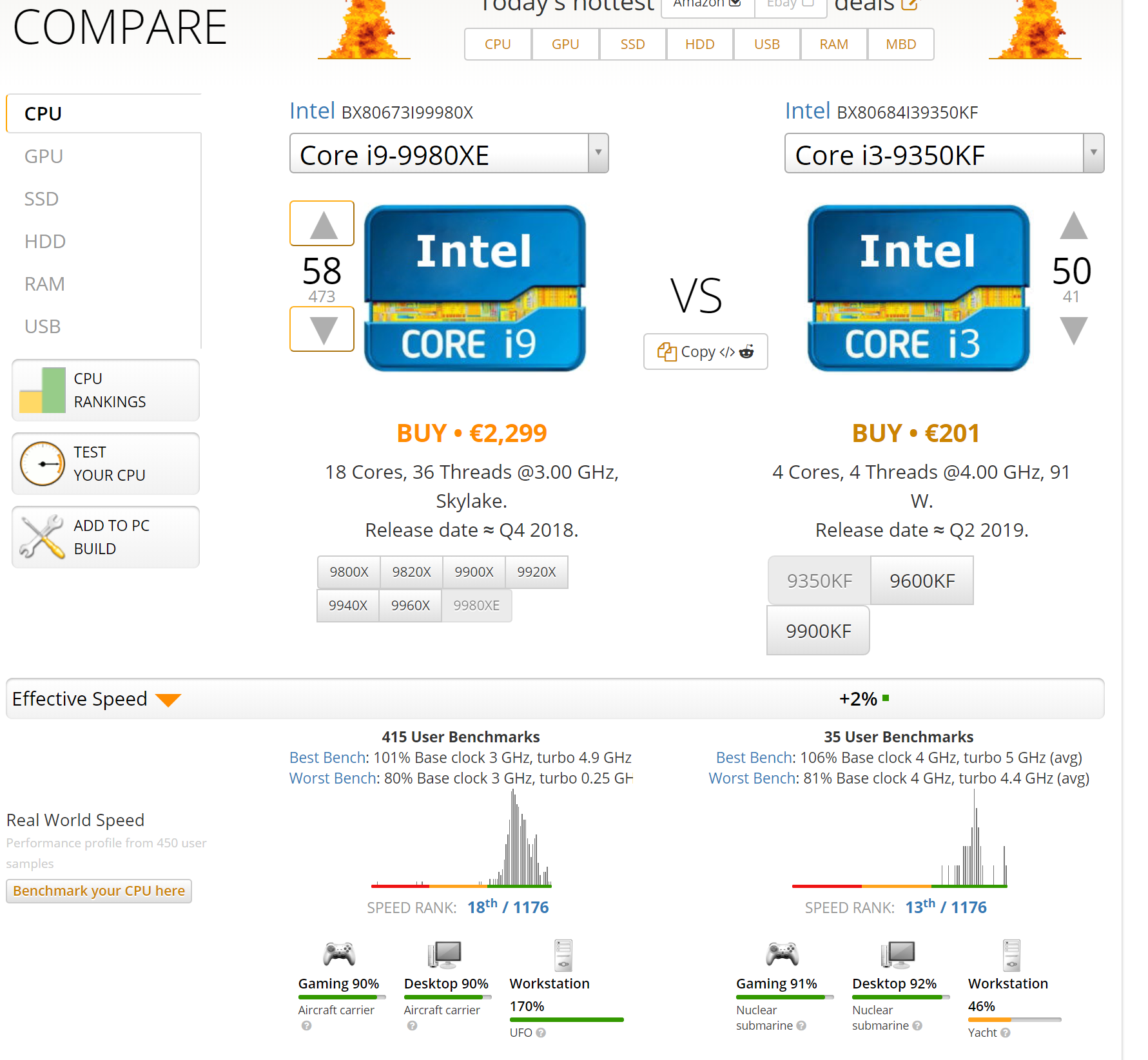Select GPU in the left sidebar
The image size is (1148, 1060).
44,157
